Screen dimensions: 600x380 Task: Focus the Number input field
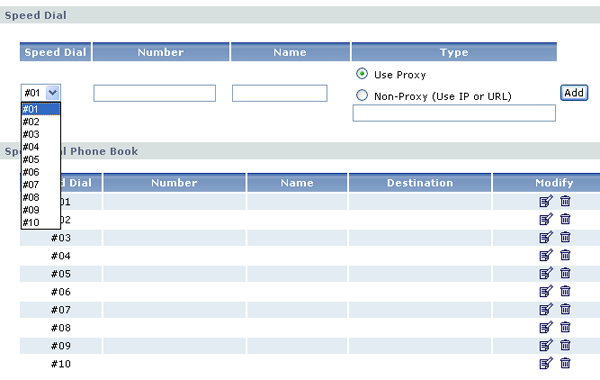click(155, 93)
